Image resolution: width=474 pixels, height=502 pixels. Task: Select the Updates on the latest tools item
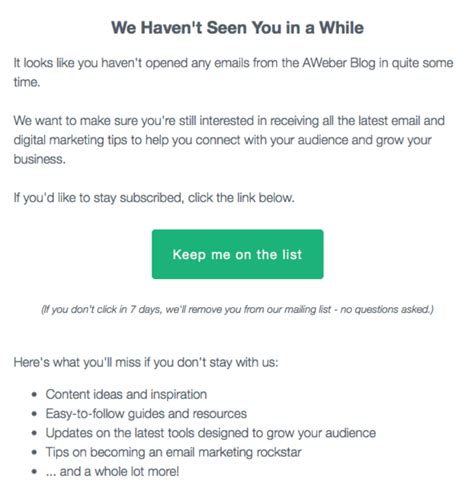coord(211,433)
